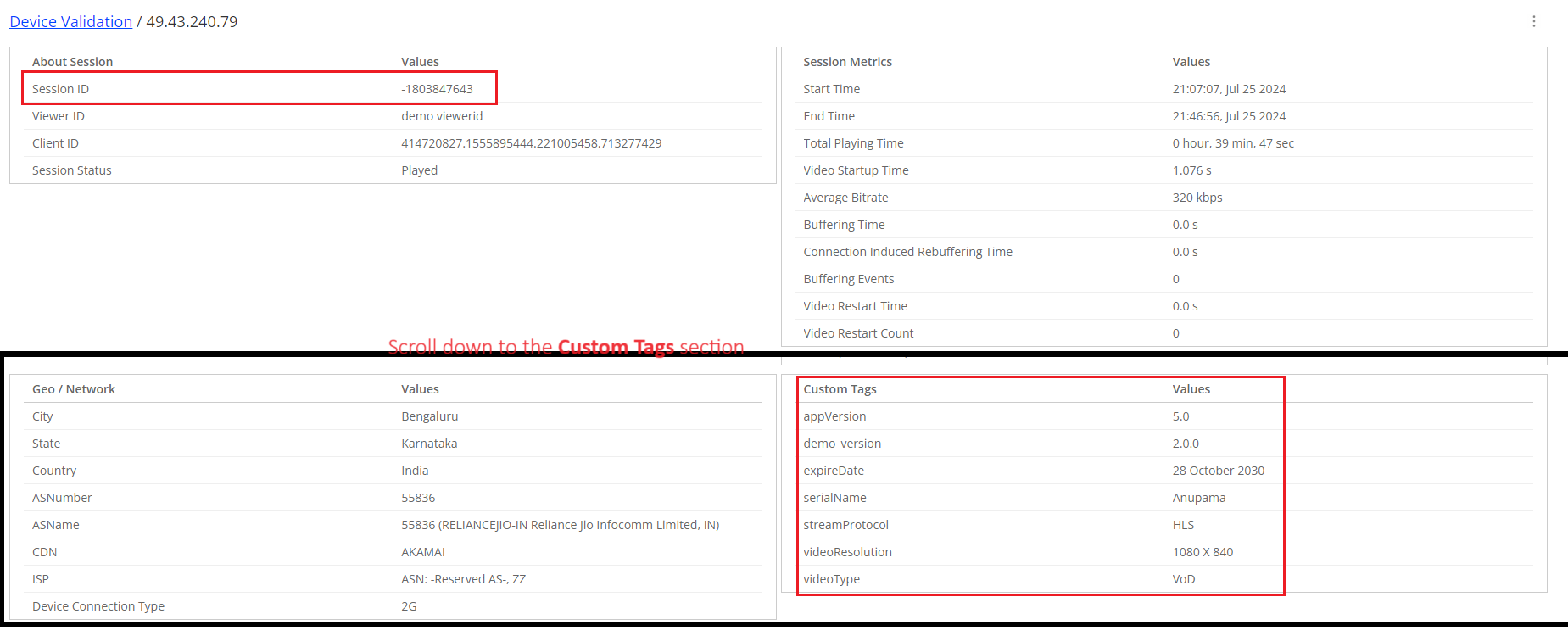This screenshot has width=1568, height=636.
Task: Select the Average Bitrate 320 kbps value
Action: coord(1197,198)
